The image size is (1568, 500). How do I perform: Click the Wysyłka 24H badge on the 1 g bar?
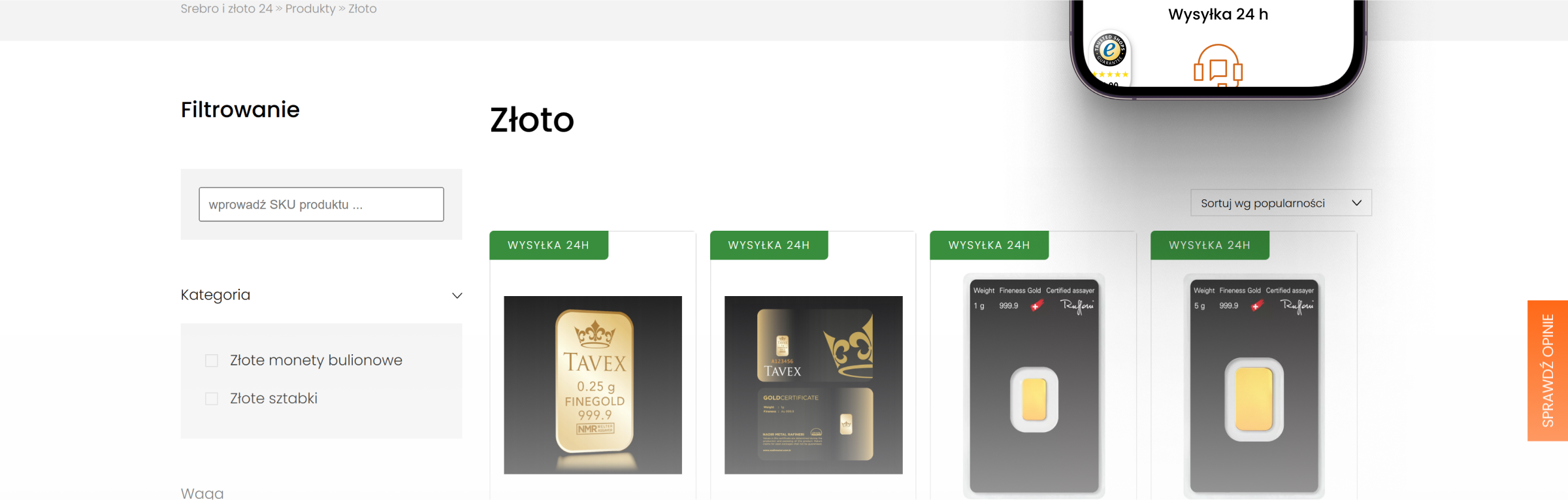point(989,245)
